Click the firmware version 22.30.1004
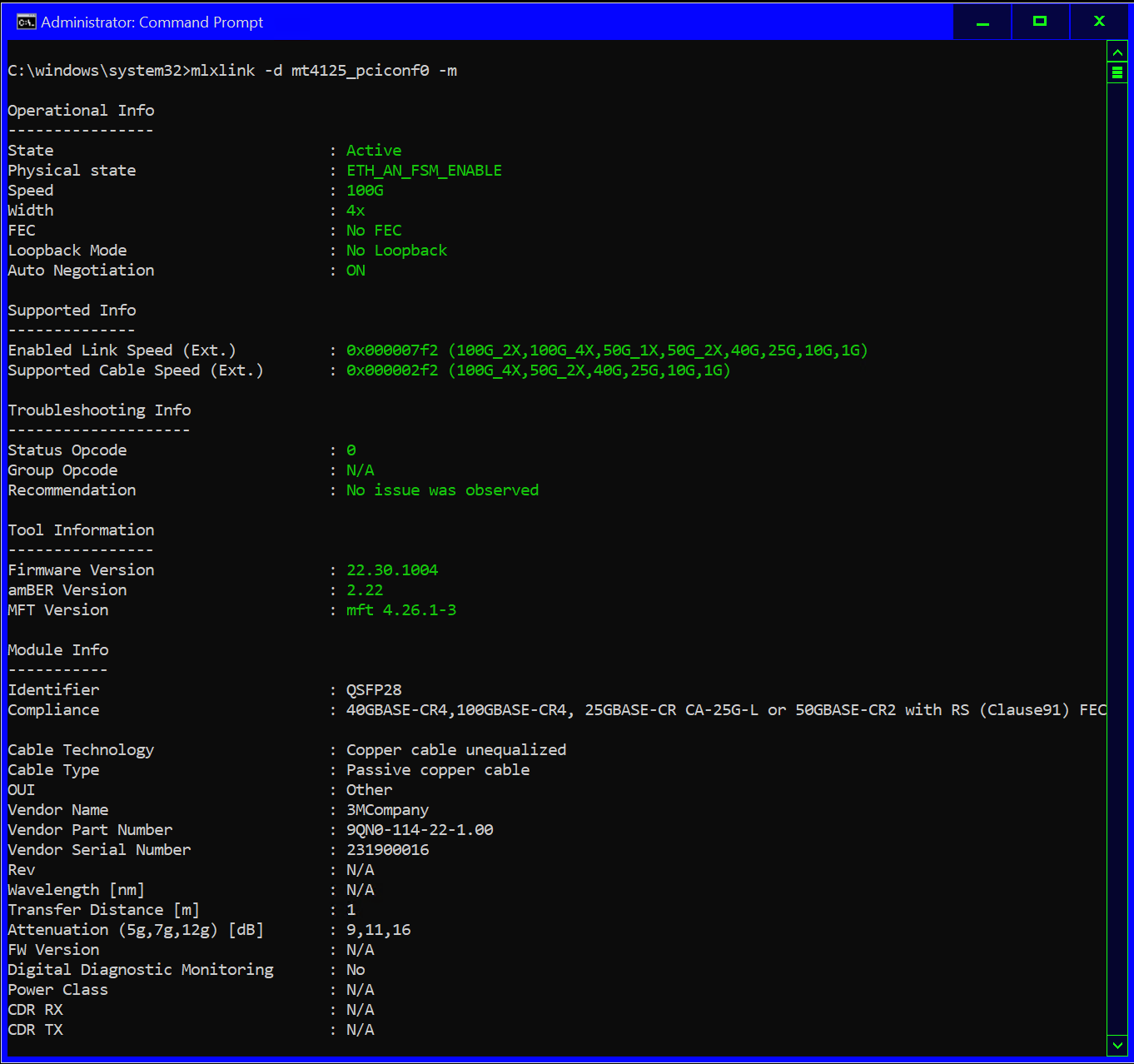Screen dimensions: 1134x1064 [x=392, y=570]
